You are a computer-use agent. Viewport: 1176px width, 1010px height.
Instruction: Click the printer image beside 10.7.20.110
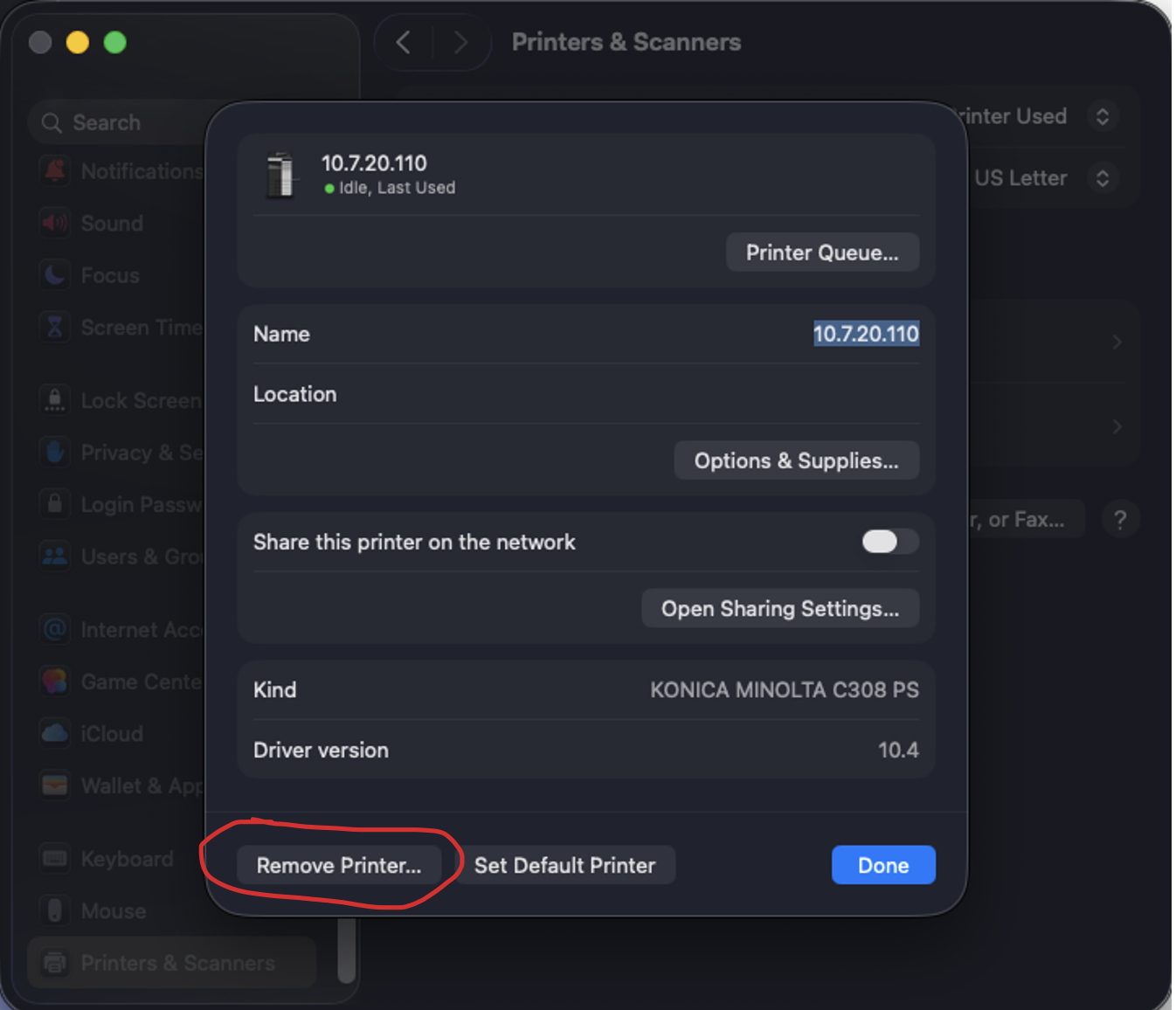(280, 175)
